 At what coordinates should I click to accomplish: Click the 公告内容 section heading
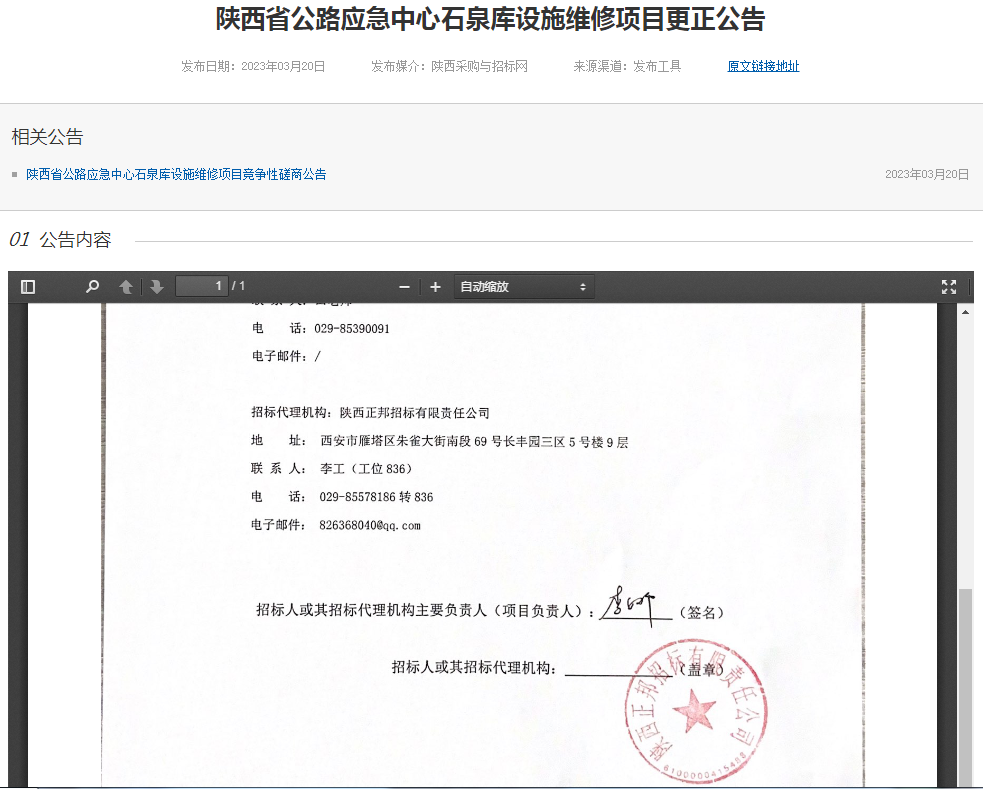coord(75,240)
